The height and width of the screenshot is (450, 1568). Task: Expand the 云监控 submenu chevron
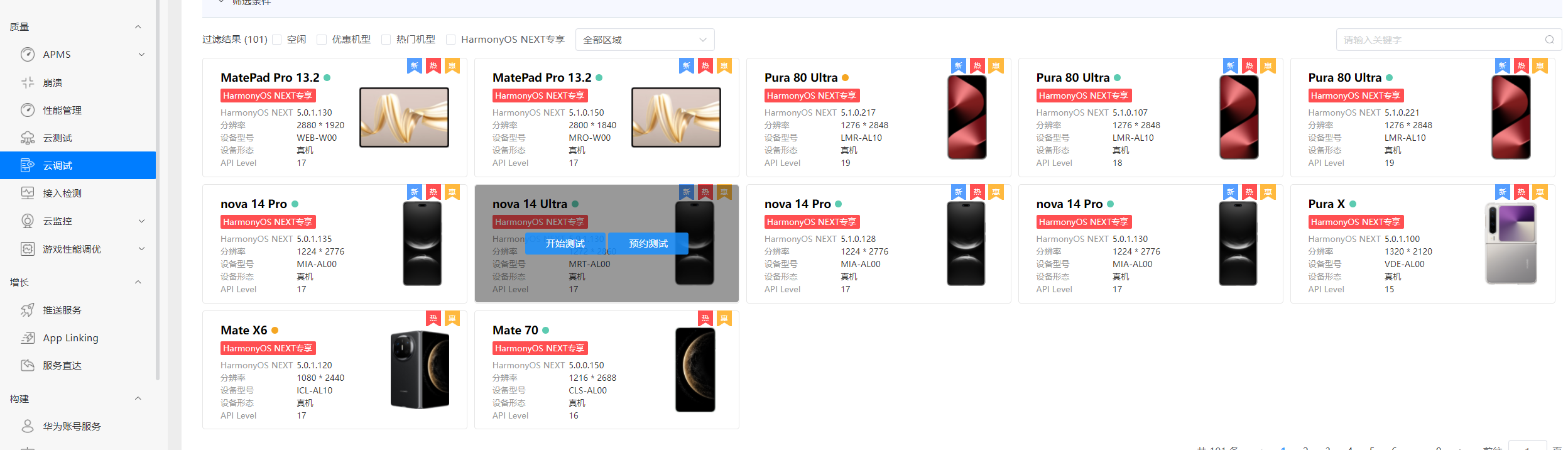click(x=142, y=221)
